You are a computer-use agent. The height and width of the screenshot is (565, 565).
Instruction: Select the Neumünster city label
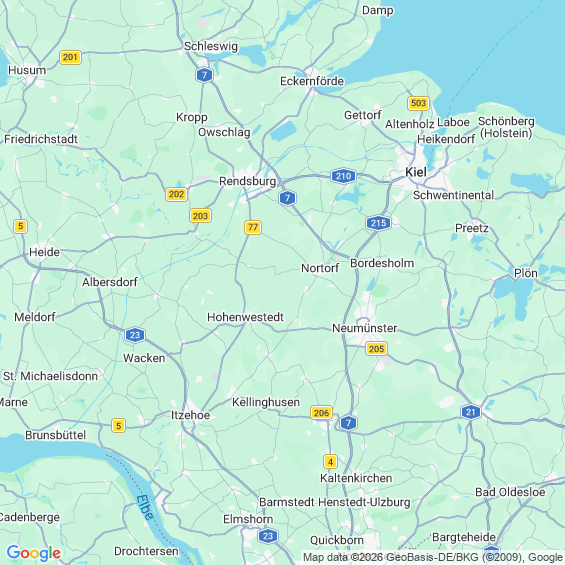tap(365, 328)
